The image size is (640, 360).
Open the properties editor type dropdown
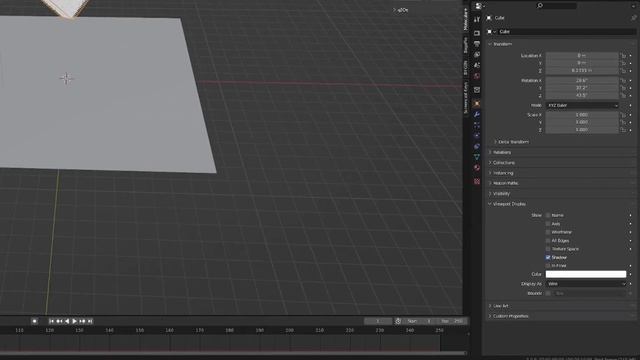coord(480,6)
